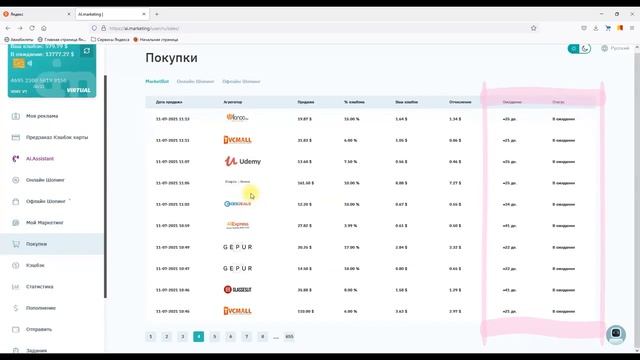640x360 pixels.
Task: Switch to light theme with sun toggle
Action: [573, 49]
